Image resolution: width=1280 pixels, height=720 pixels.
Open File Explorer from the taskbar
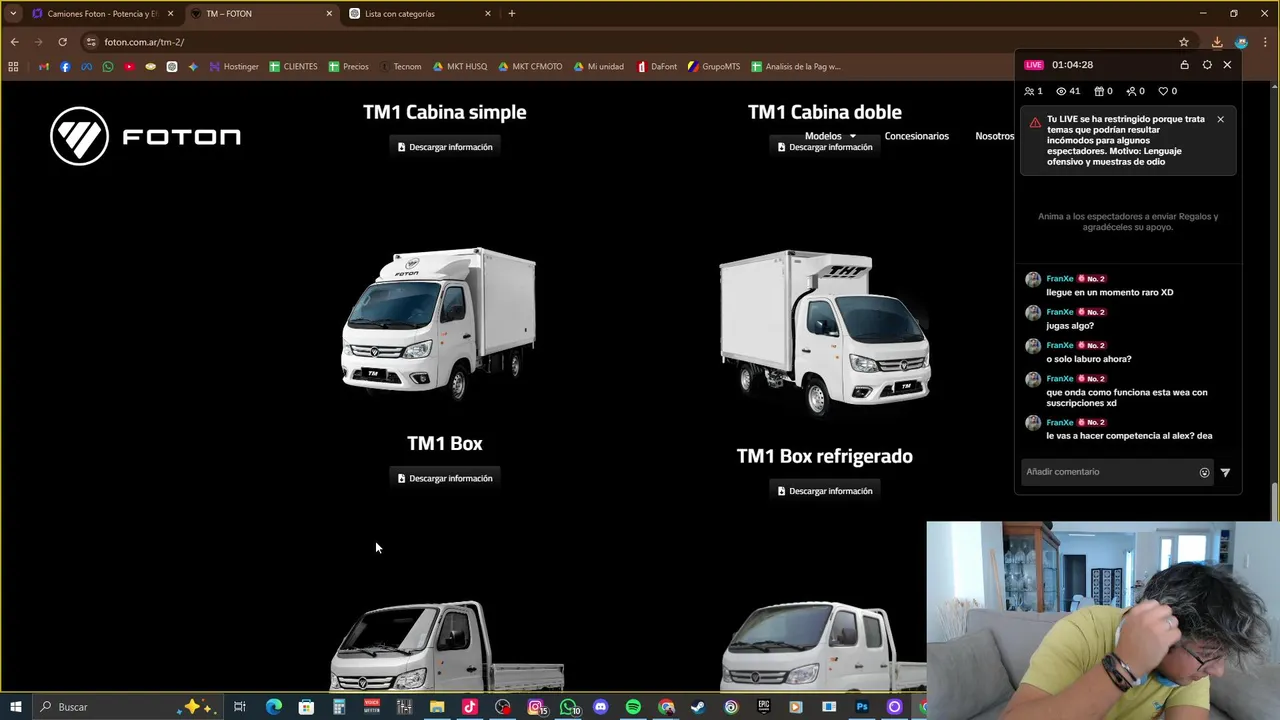[437, 707]
